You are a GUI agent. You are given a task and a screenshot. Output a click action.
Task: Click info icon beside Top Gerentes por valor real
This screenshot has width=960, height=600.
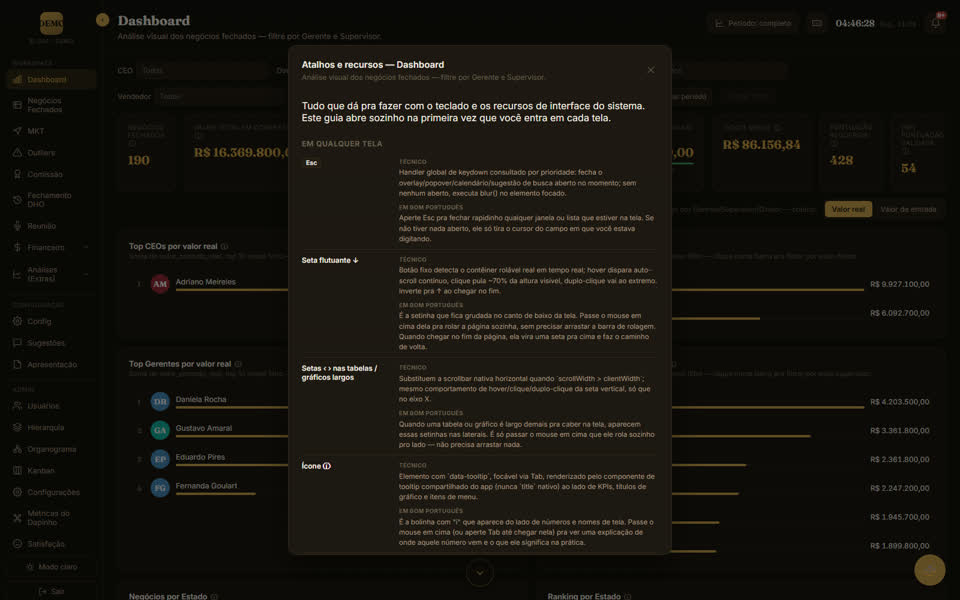(238, 364)
